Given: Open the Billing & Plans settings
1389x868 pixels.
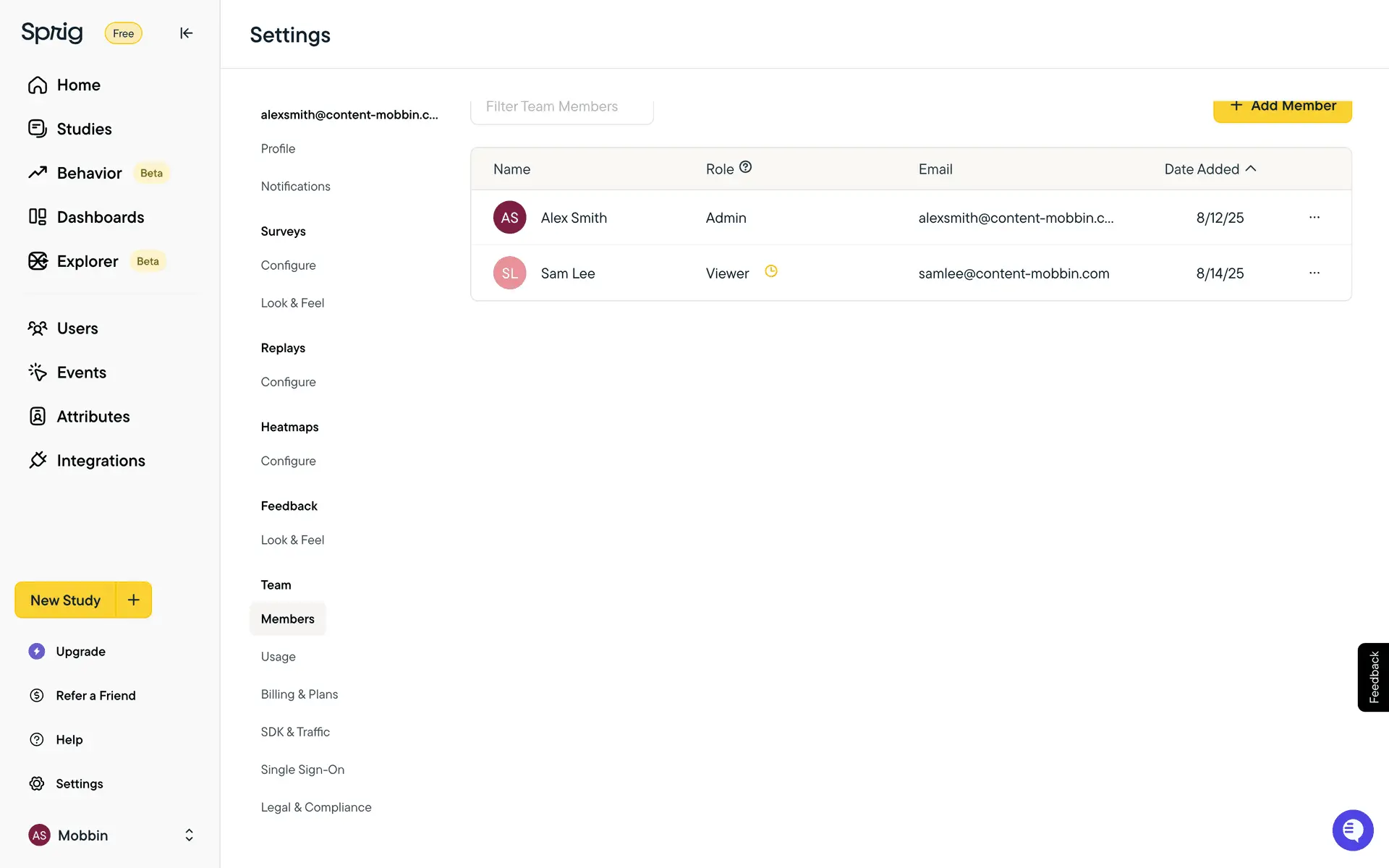Looking at the screenshot, I should pos(299,694).
